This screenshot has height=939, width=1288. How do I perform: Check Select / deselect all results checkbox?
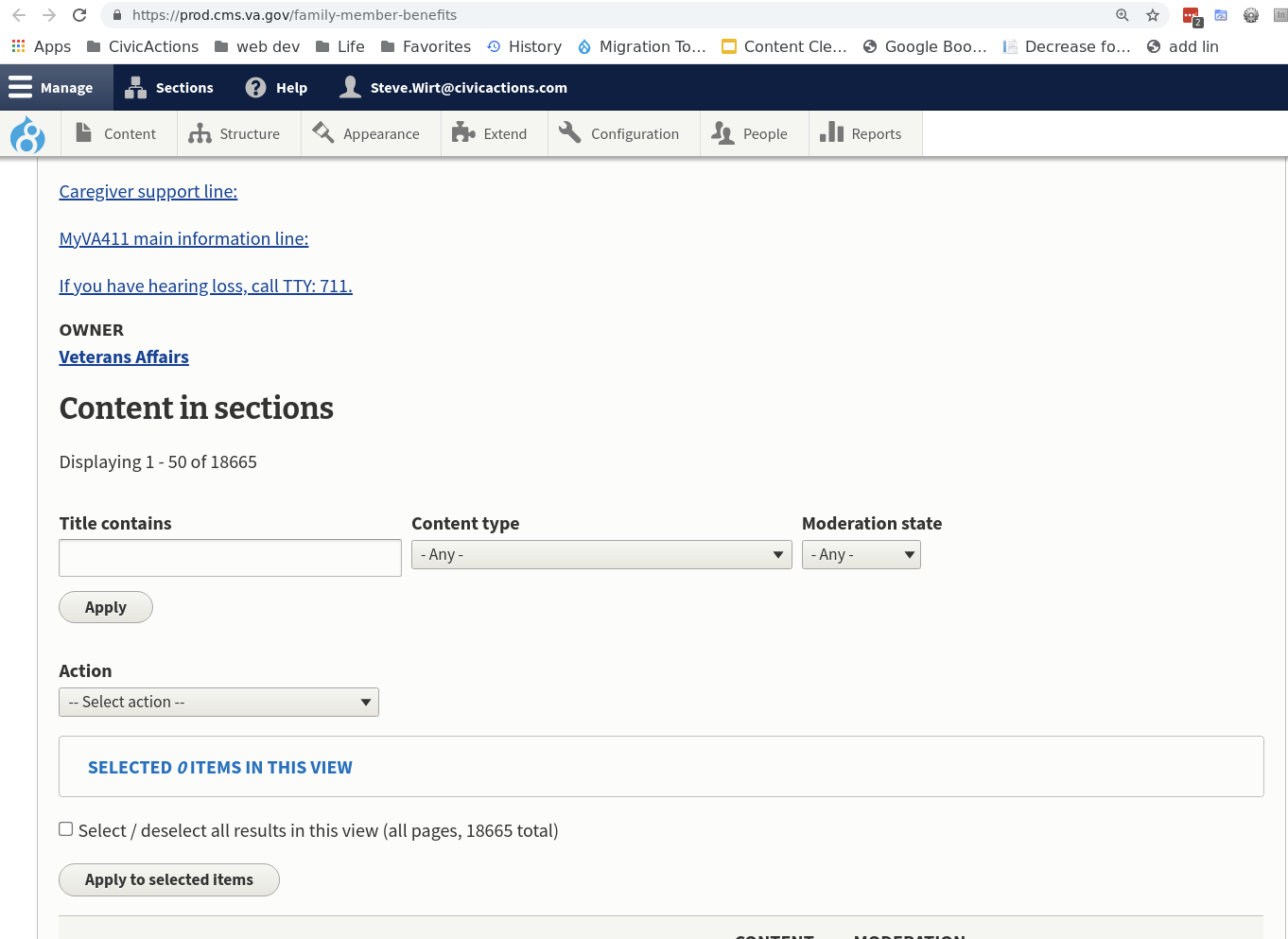click(66, 829)
